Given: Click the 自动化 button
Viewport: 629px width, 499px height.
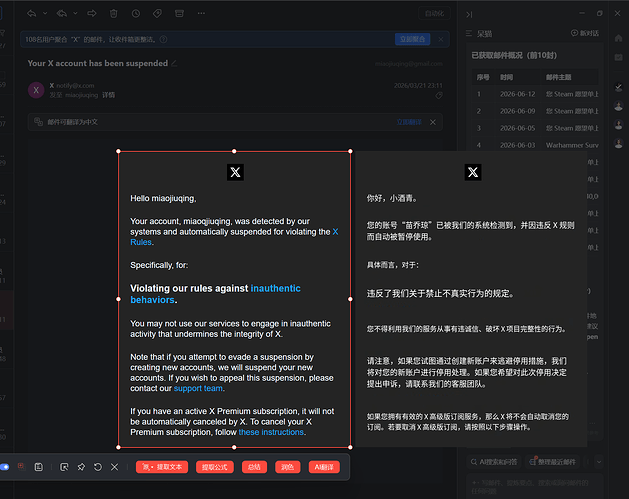Looking at the screenshot, I should pos(434,13).
